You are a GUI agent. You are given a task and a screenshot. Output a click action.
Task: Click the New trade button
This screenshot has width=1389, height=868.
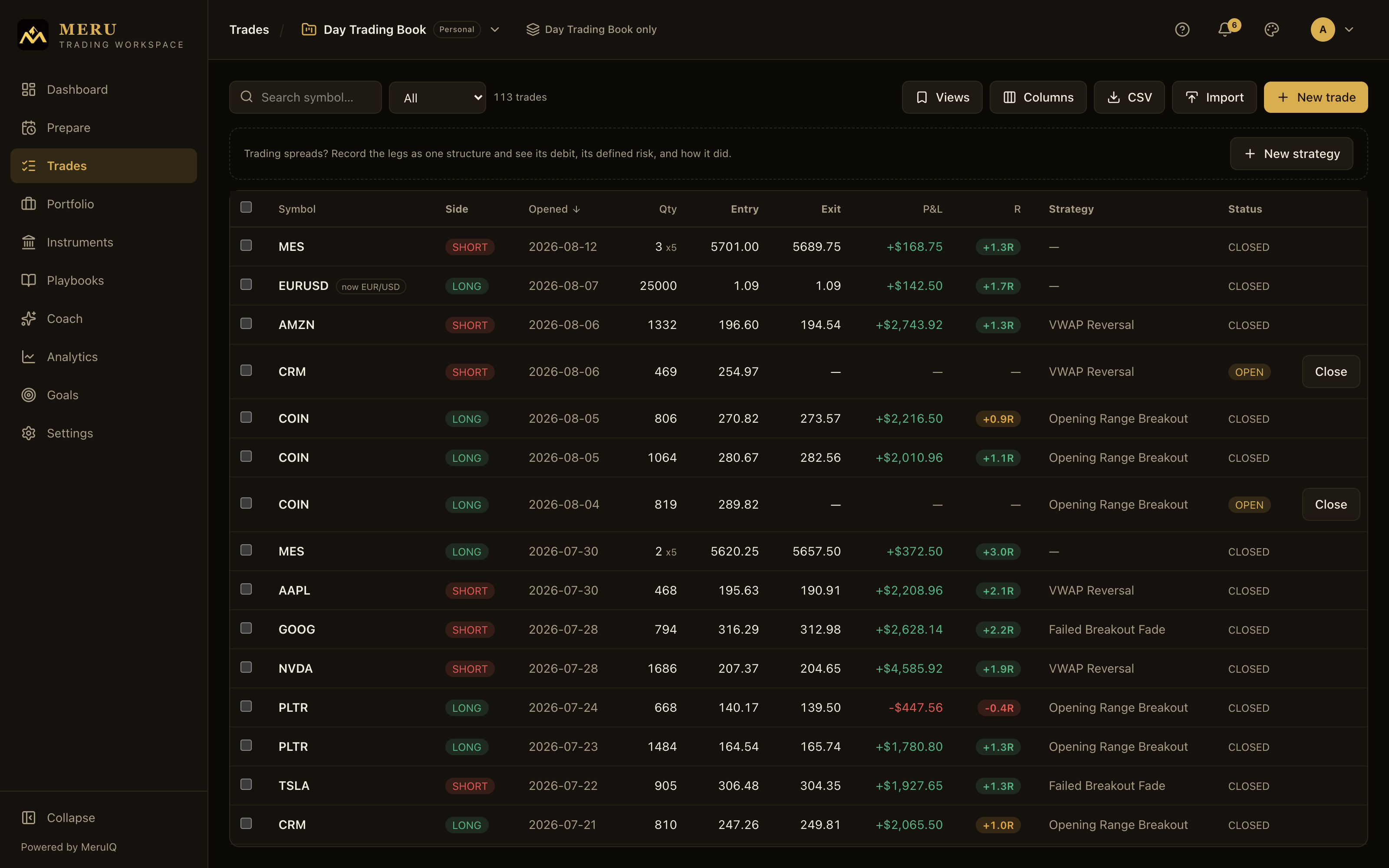(x=1316, y=97)
